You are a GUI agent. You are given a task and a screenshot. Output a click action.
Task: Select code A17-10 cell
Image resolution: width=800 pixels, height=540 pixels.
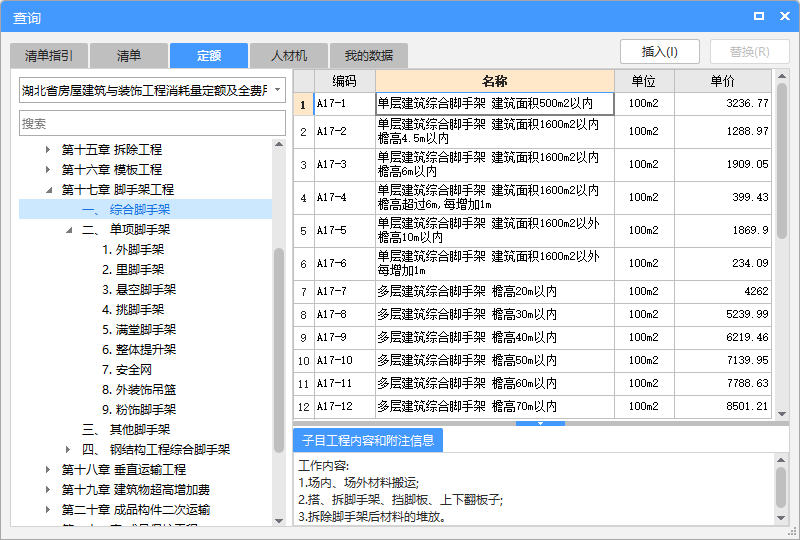point(344,360)
